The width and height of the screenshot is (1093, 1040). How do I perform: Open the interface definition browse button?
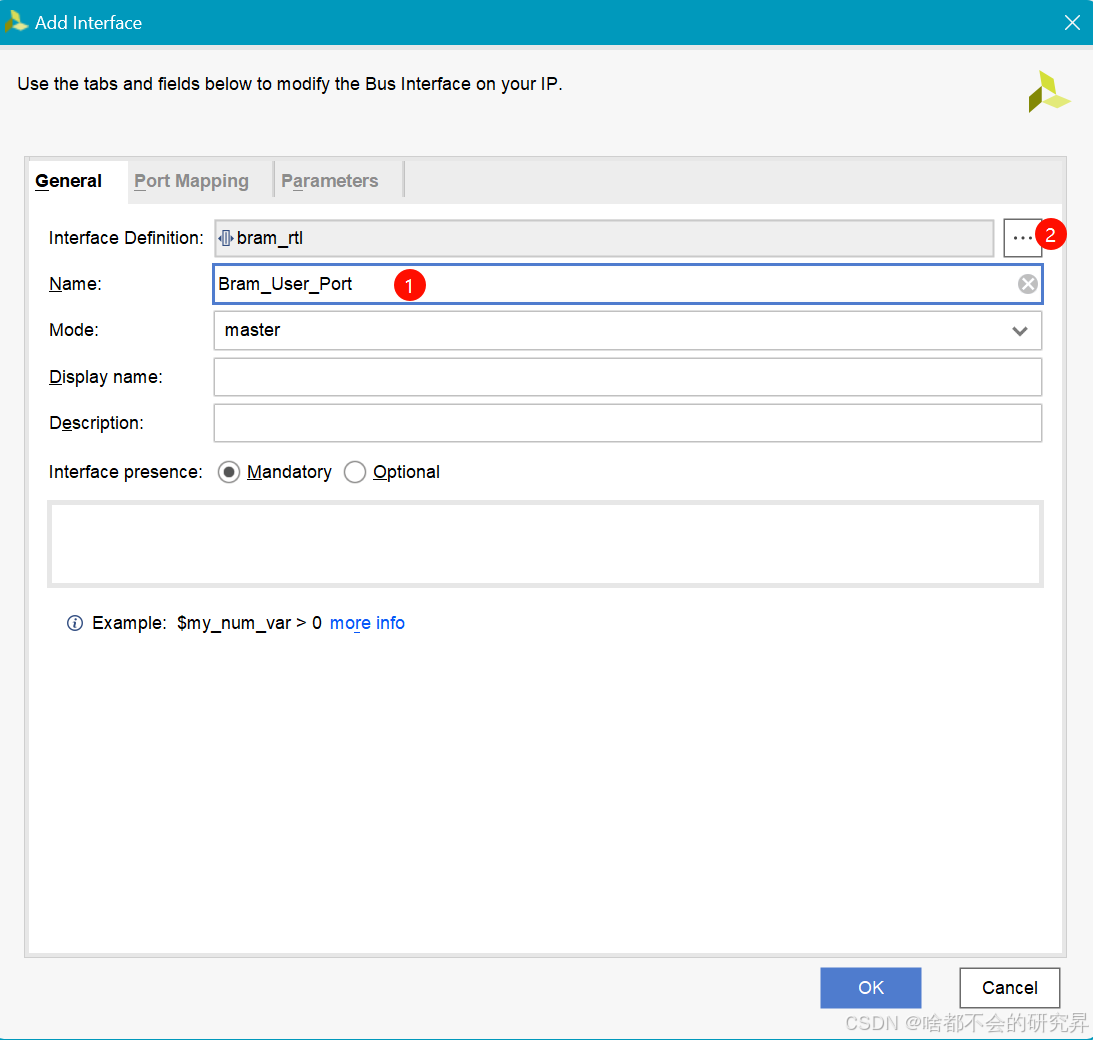pos(1022,238)
